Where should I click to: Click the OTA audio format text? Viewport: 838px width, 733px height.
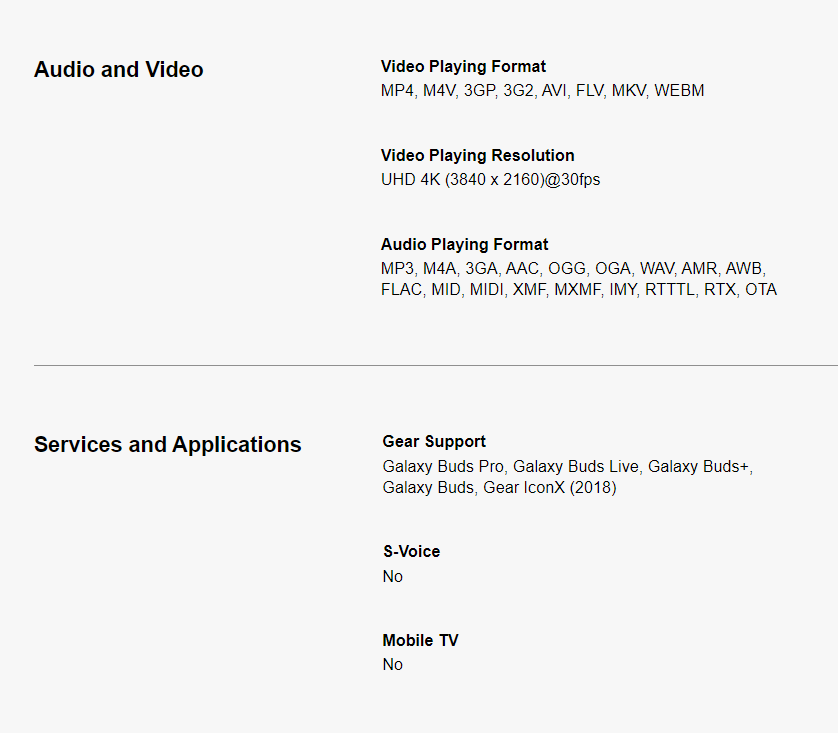click(x=760, y=290)
